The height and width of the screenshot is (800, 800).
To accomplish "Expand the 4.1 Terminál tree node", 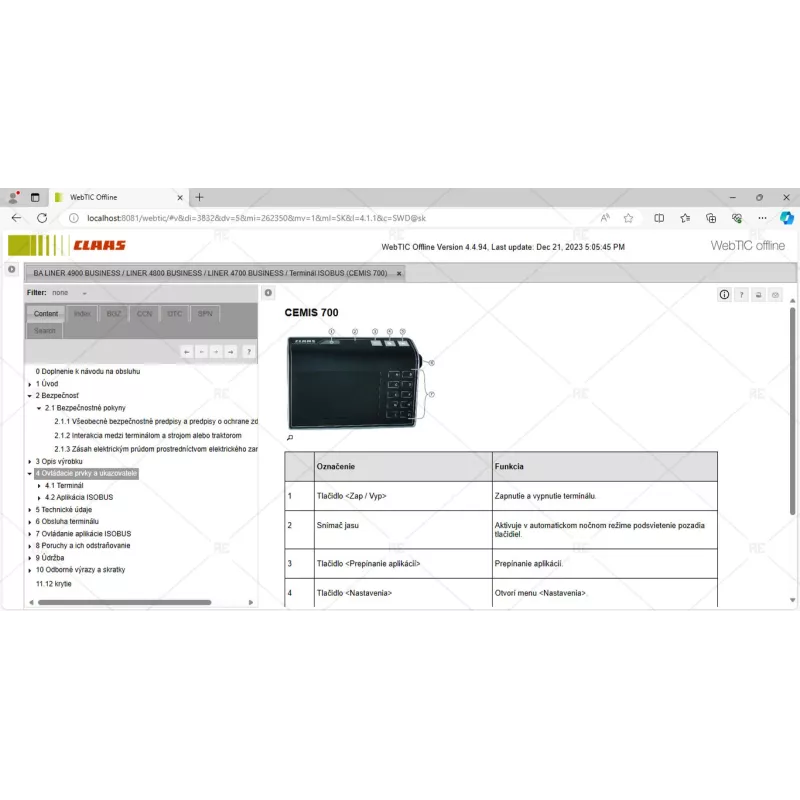I will [39, 485].
